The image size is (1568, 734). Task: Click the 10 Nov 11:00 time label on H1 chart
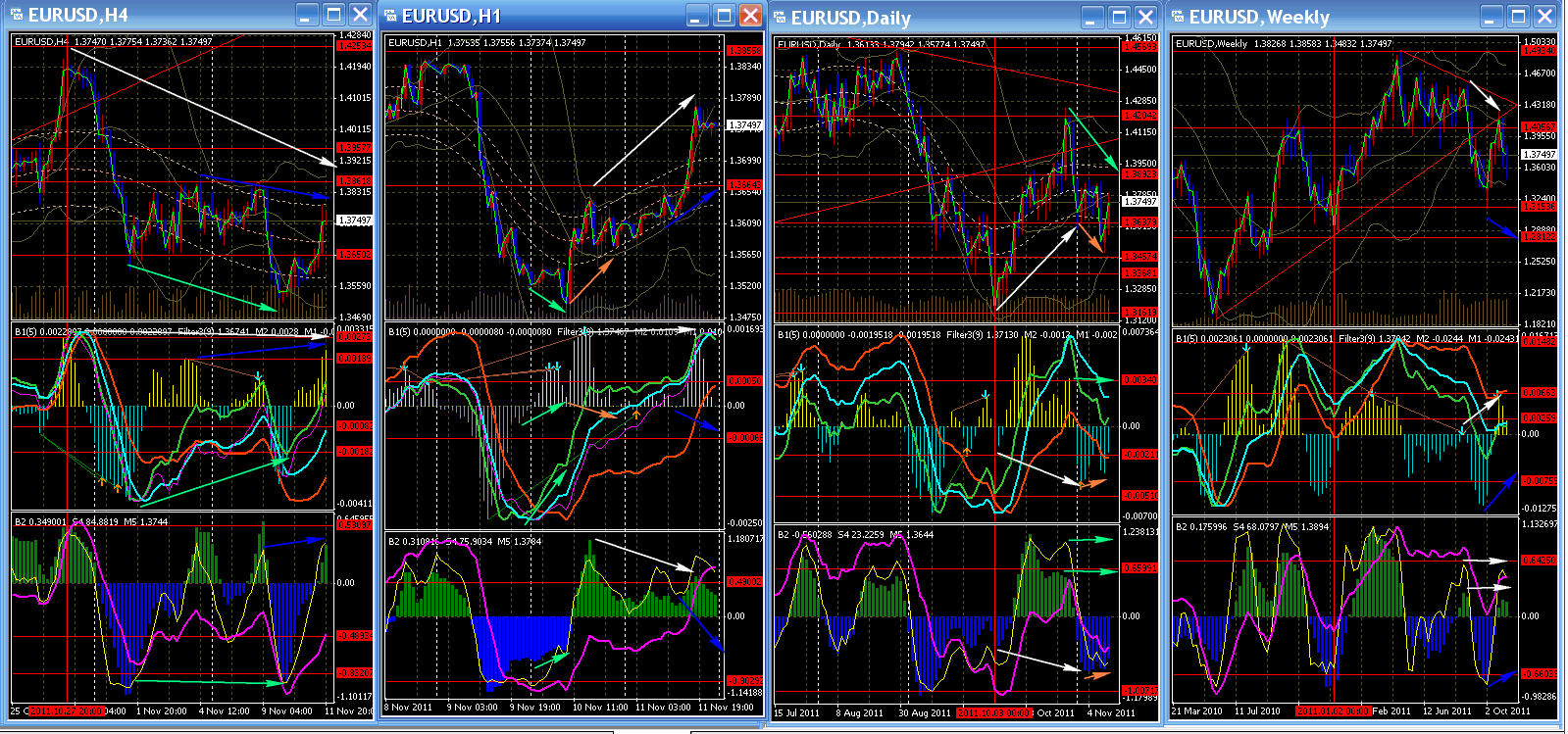click(600, 707)
